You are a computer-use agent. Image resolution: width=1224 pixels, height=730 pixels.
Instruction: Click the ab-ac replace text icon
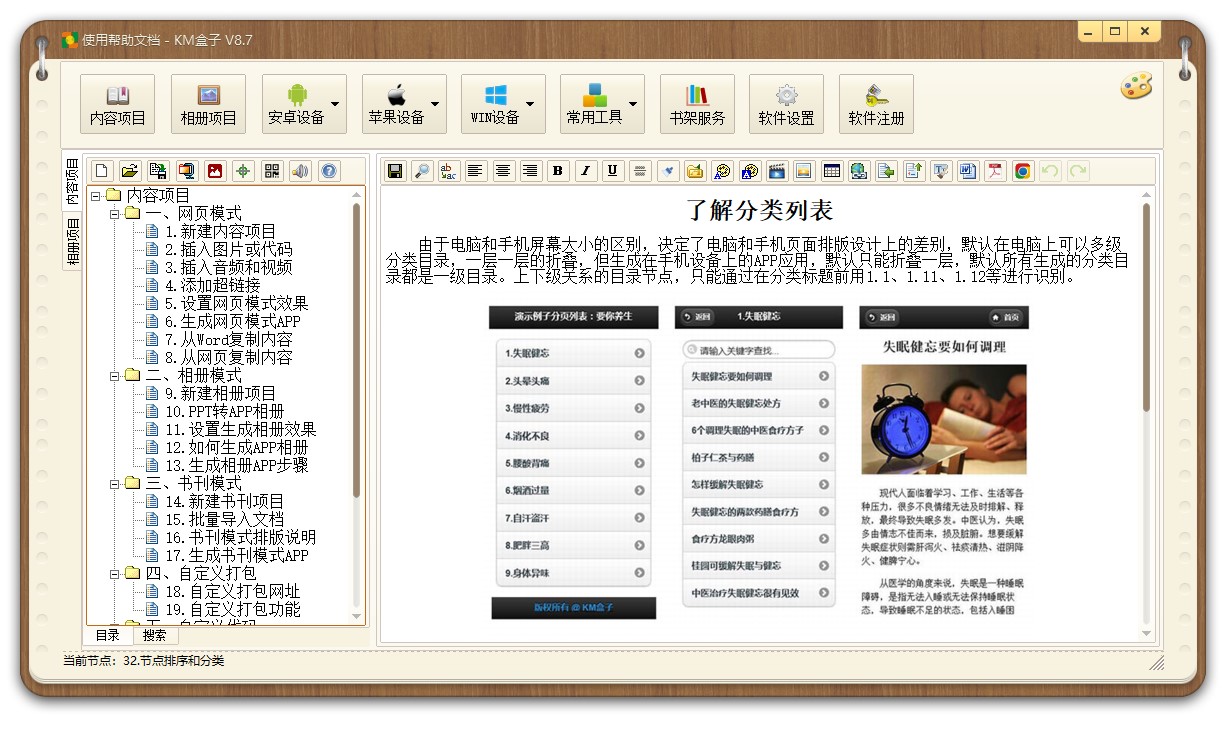[450, 171]
